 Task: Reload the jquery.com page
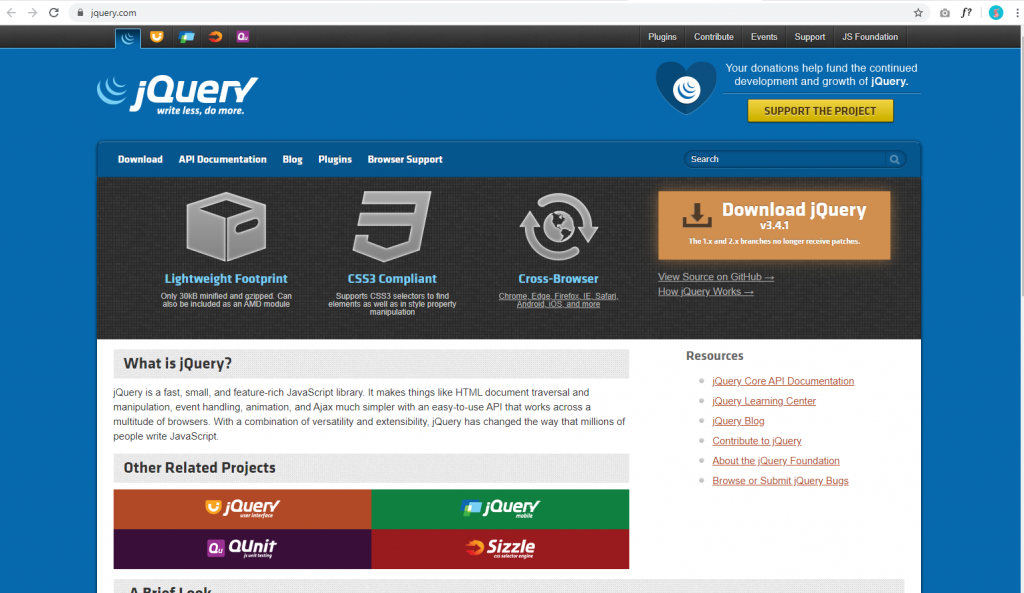(x=54, y=12)
